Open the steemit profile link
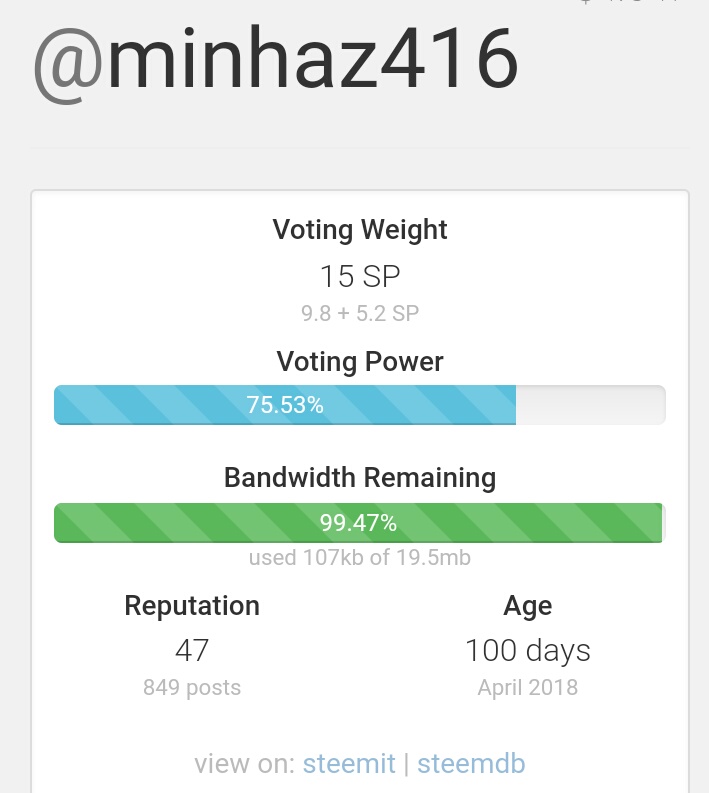The image size is (709, 793). point(348,764)
